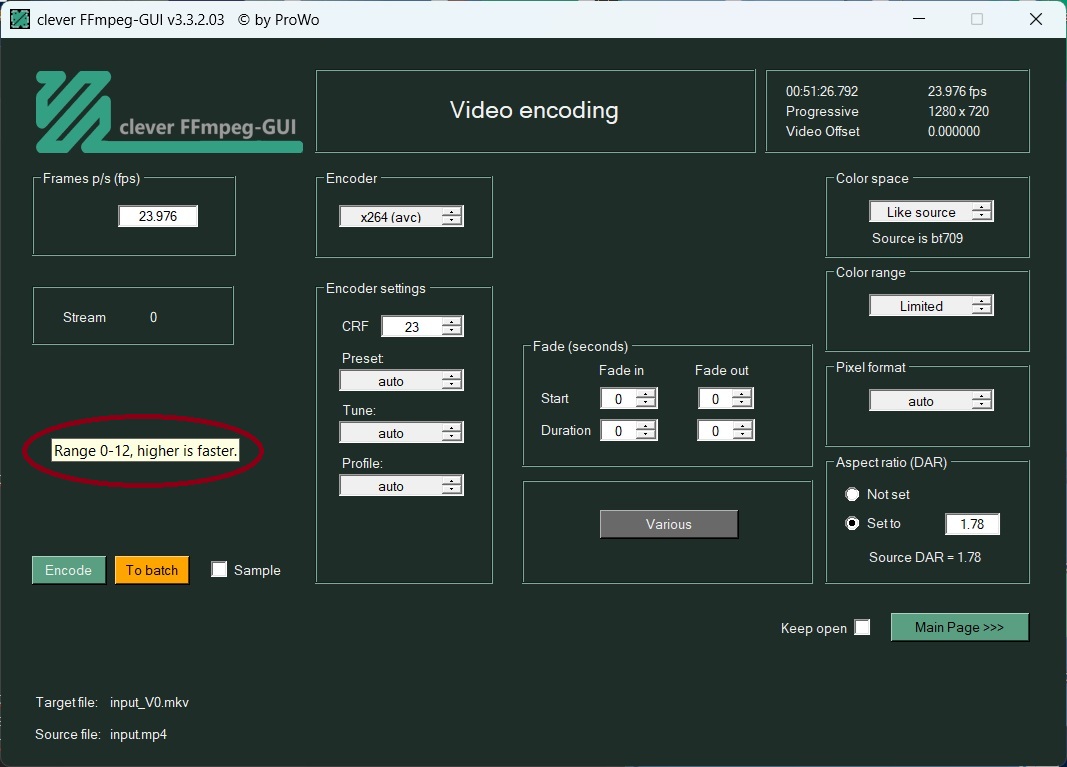1067x767 pixels.
Task: Click the Frames p/s input field
Action: [158, 216]
